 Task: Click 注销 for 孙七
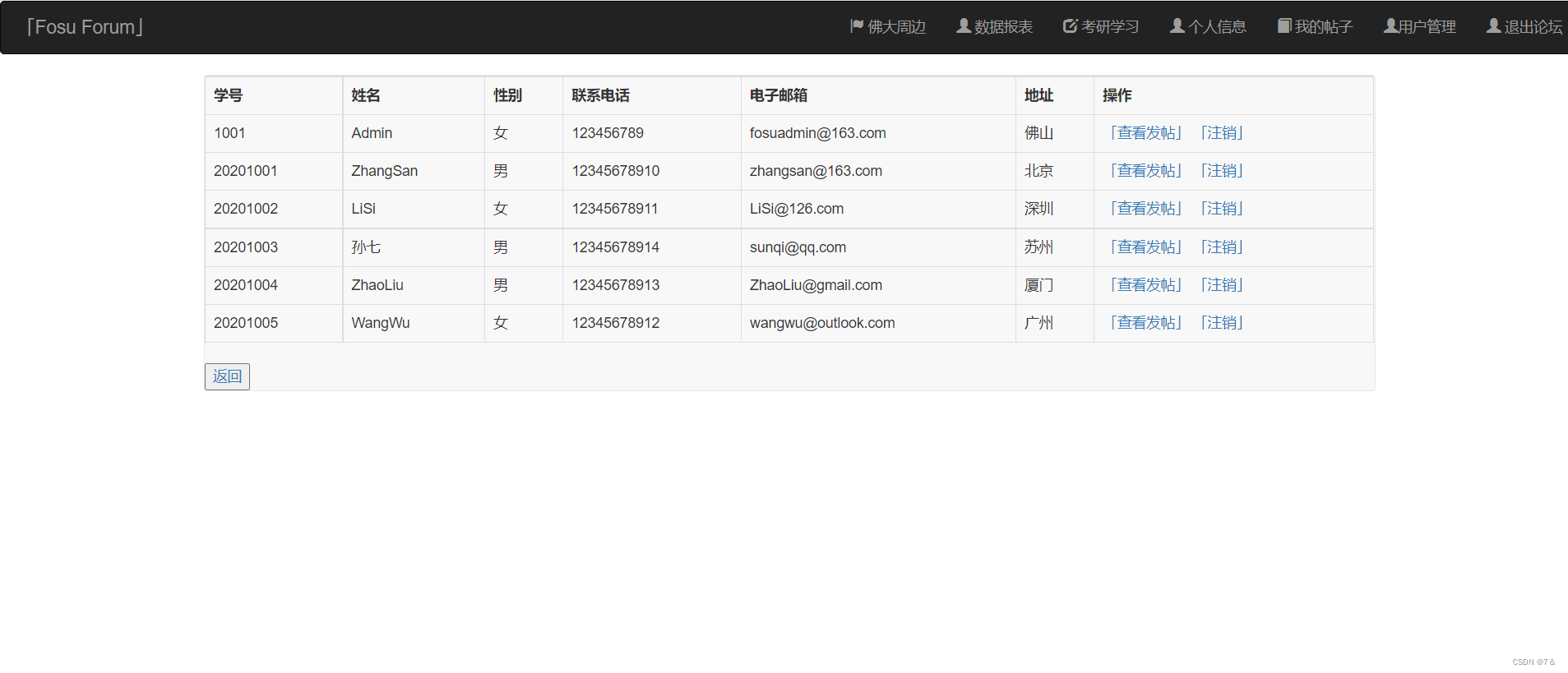click(1222, 247)
